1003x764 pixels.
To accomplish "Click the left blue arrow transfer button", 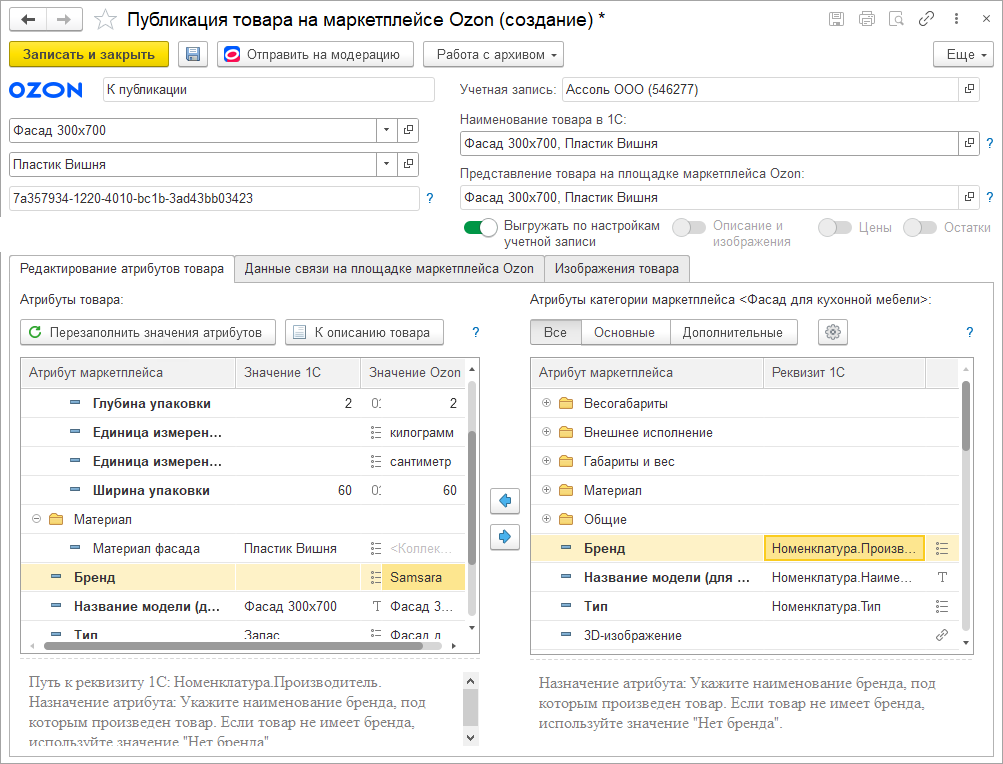I will [x=505, y=500].
